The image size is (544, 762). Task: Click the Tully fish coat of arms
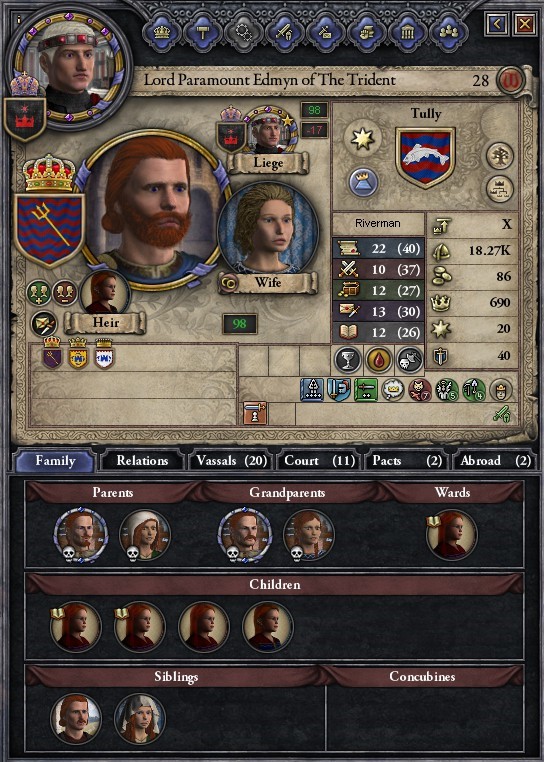(x=426, y=157)
